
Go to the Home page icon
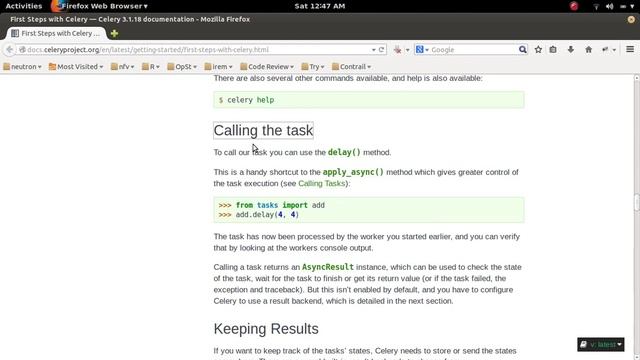pos(588,49)
